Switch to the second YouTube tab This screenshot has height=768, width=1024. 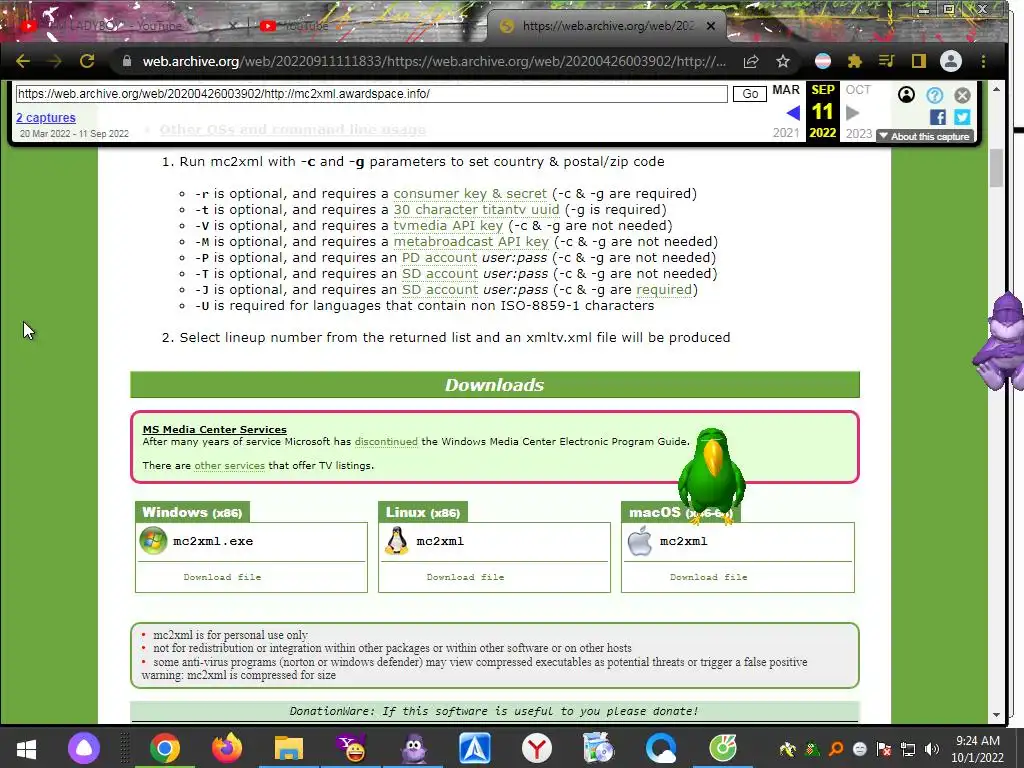click(366, 26)
